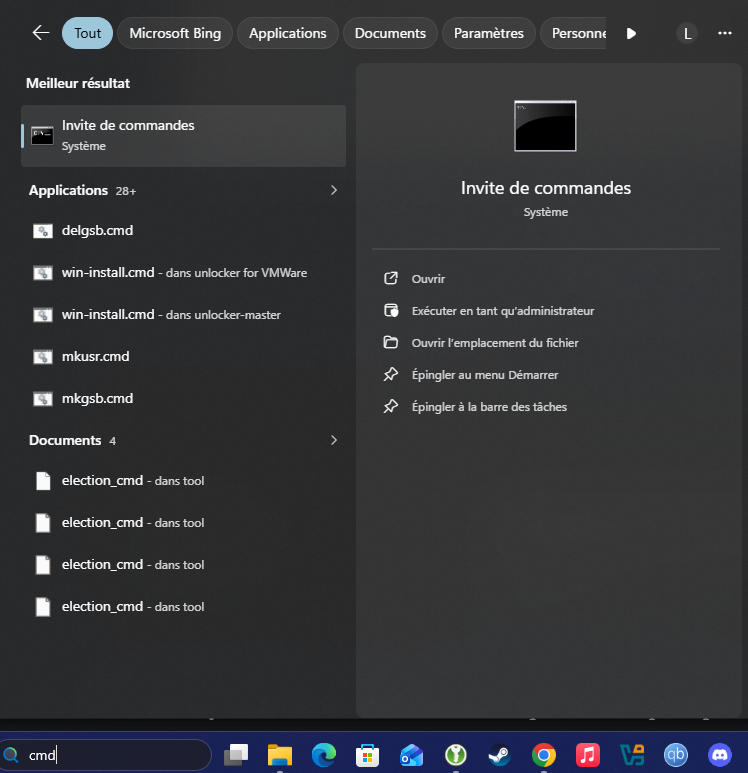Click the back arrow in search
This screenshot has height=773, width=748.
pos(40,33)
